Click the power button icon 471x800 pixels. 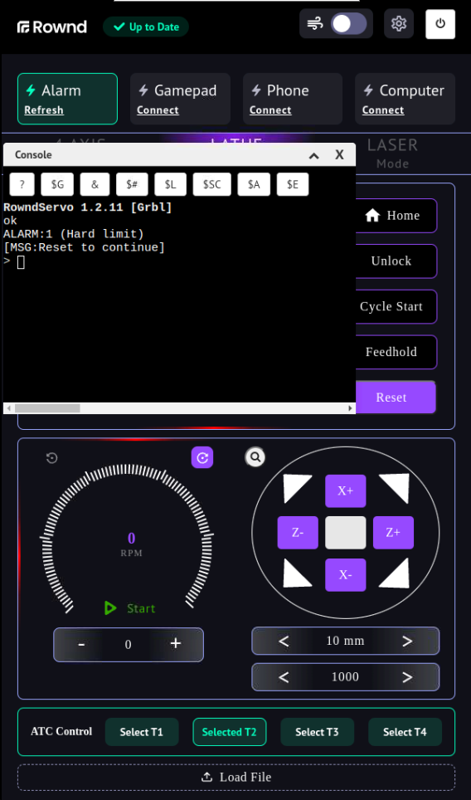coord(440,24)
